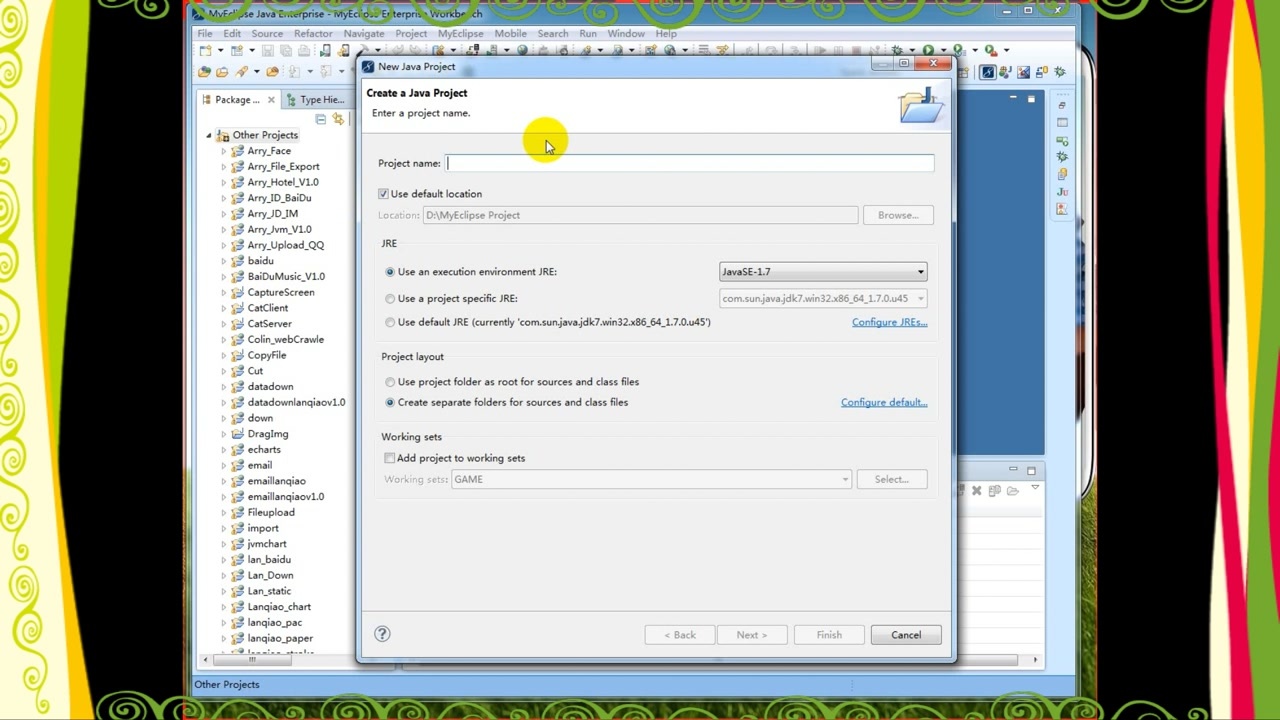This screenshot has width=1280, height=720.
Task: Open the Window menu
Action: (626, 33)
